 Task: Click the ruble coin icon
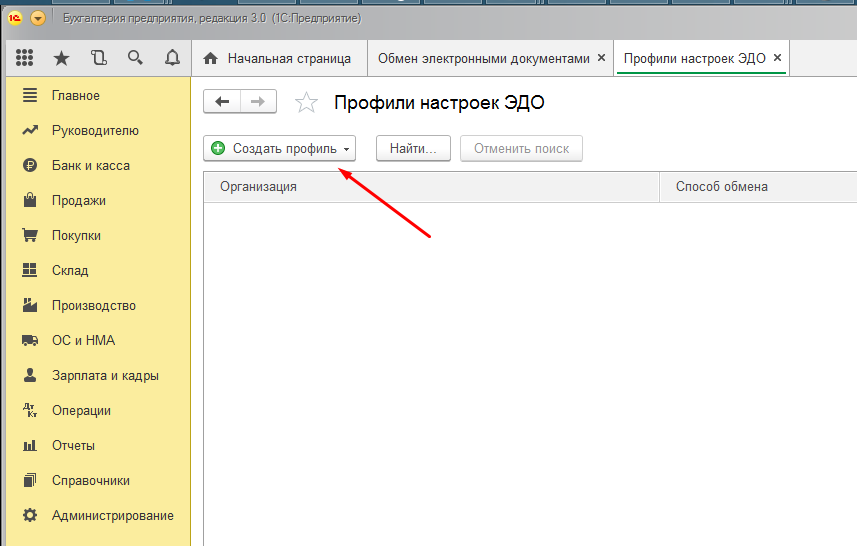[30, 165]
